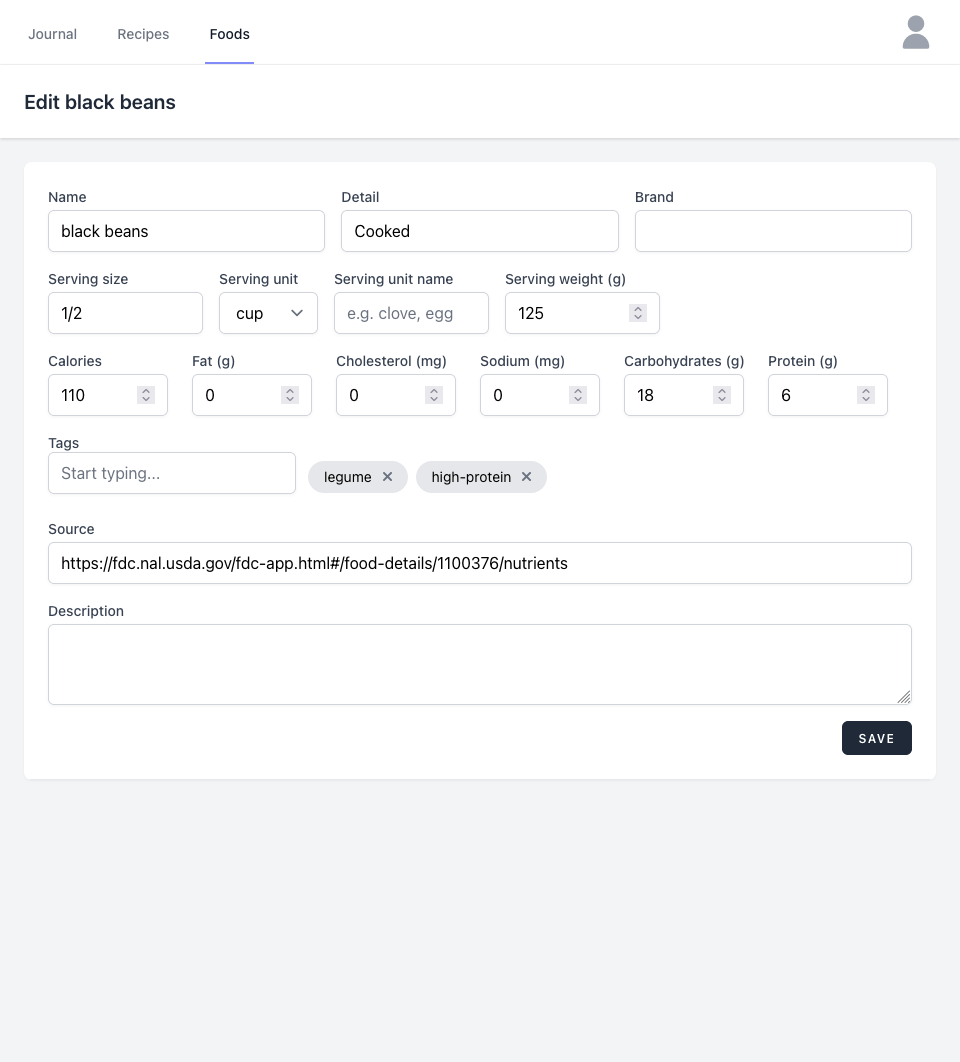This screenshot has width=960, height=1062.
Task: Click the Serving weight stepper arrows
Action: pos(638,313)
